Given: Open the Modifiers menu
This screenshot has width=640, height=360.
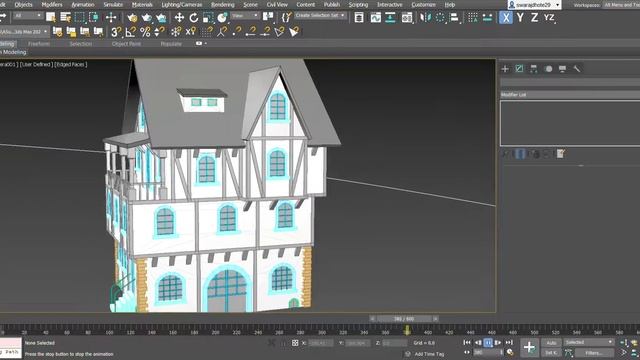Looking at the screenshot, I should pos(52,5).
